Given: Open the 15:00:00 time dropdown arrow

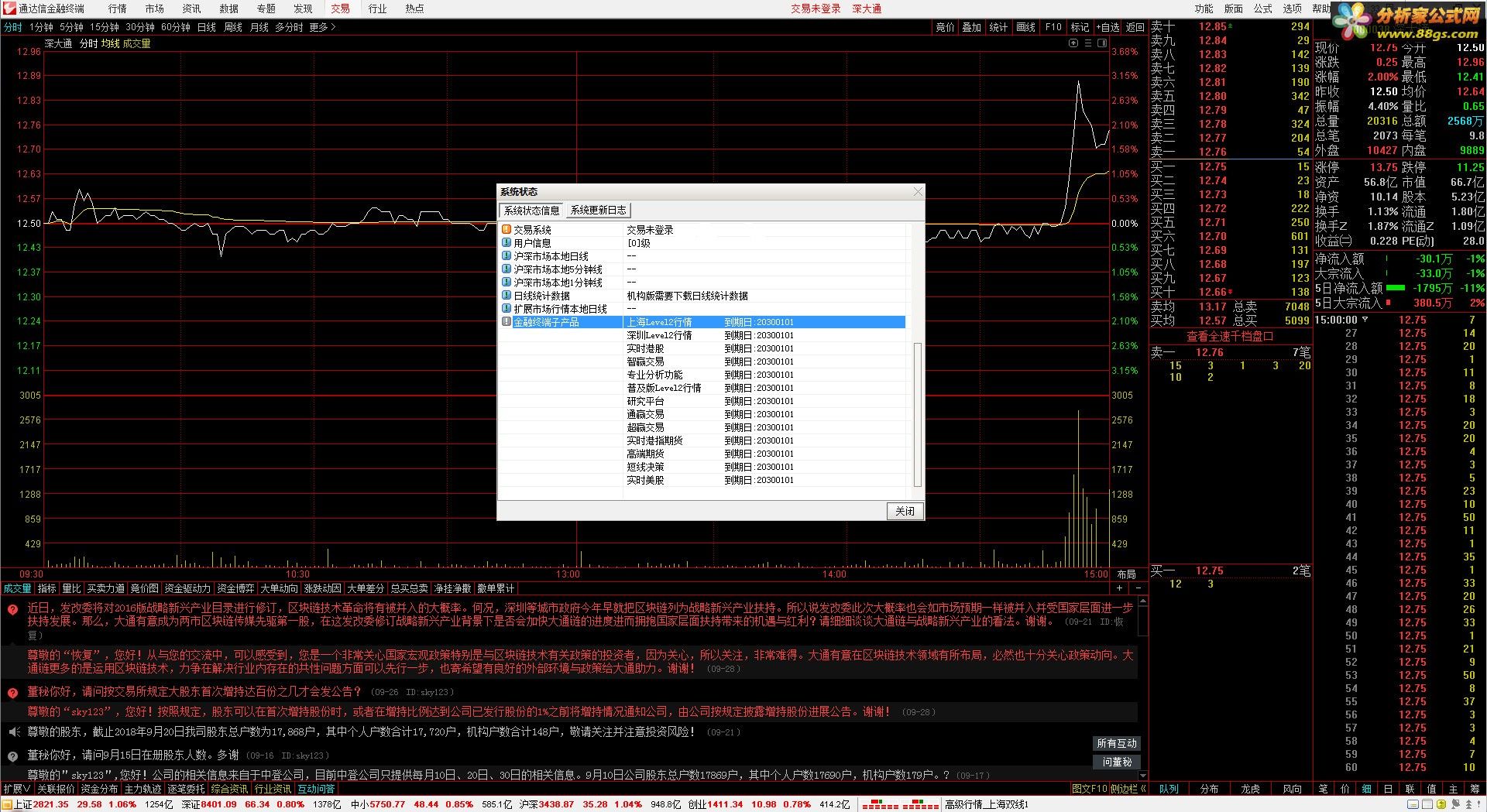Looking at the screenshot, I should click(1365, 320).
